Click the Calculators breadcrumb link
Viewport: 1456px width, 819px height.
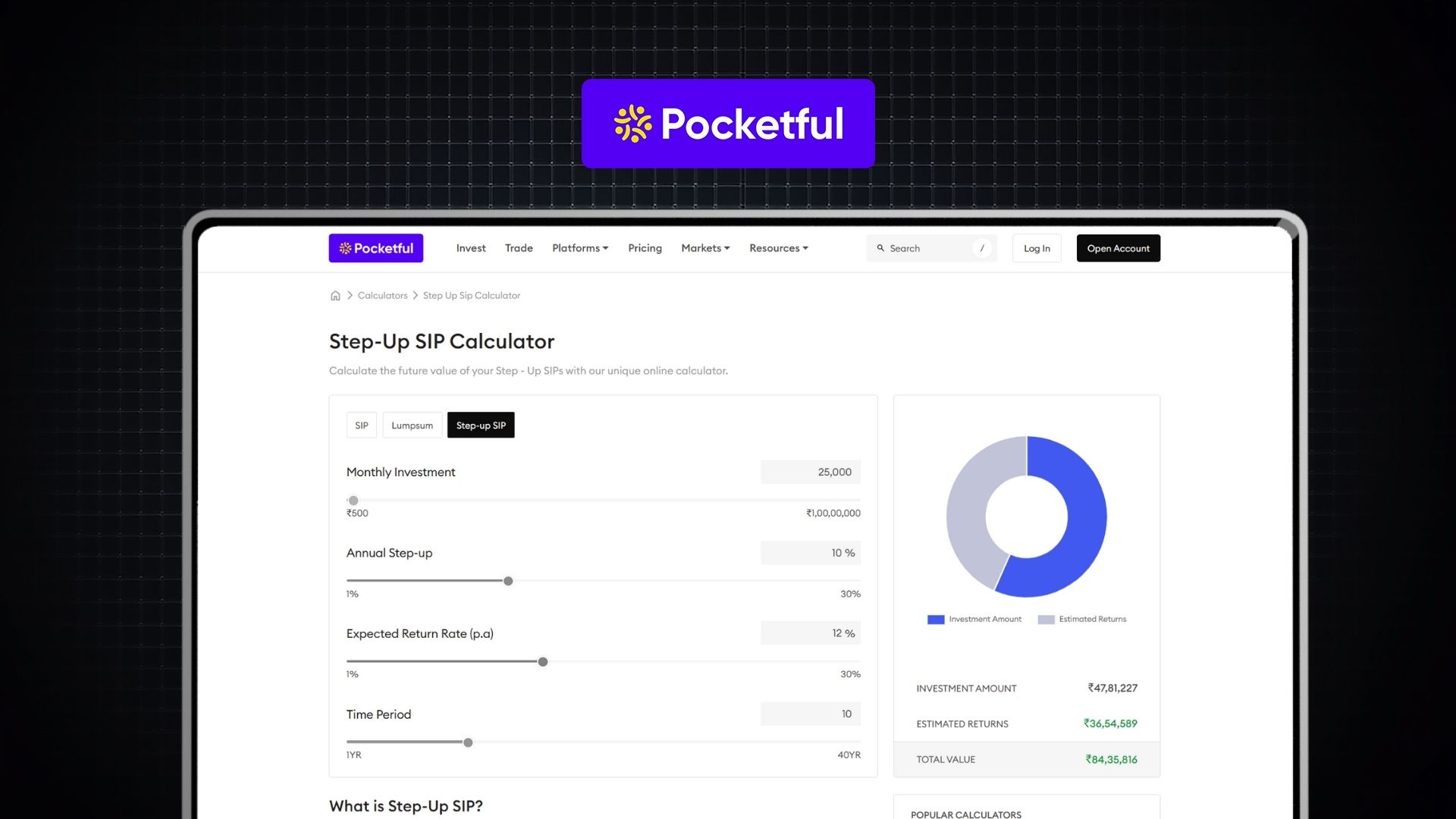point(382,296)
